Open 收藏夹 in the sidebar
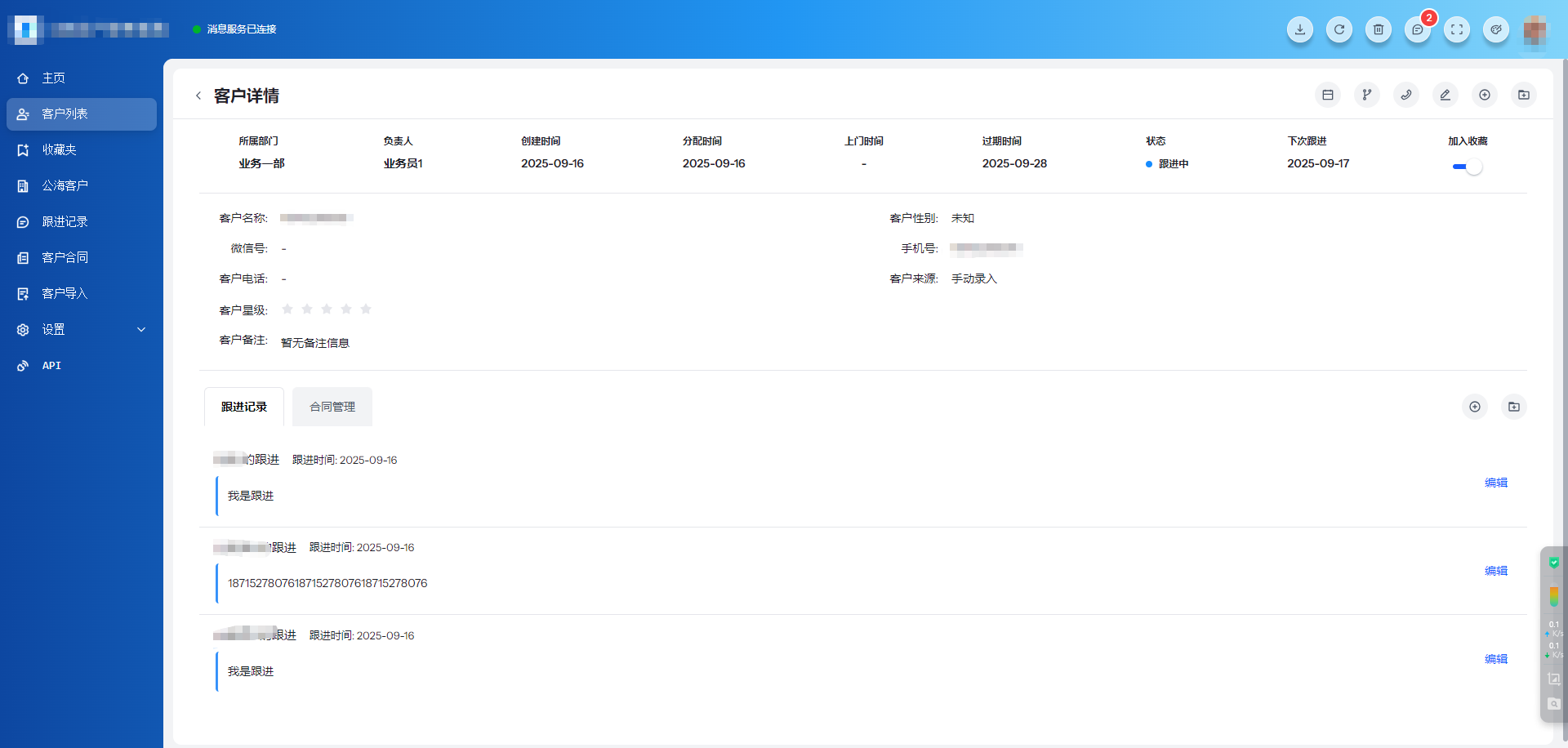Screen dimensions: 1568x748 click(x=82, y=150)
